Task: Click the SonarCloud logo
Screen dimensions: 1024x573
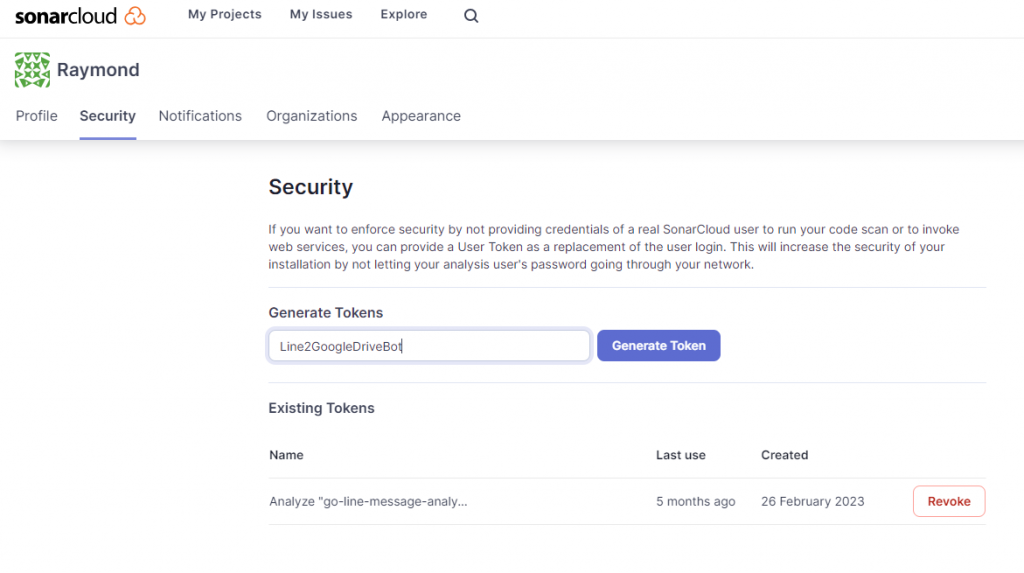Action: pyautogui.click(x=80, y=15)
